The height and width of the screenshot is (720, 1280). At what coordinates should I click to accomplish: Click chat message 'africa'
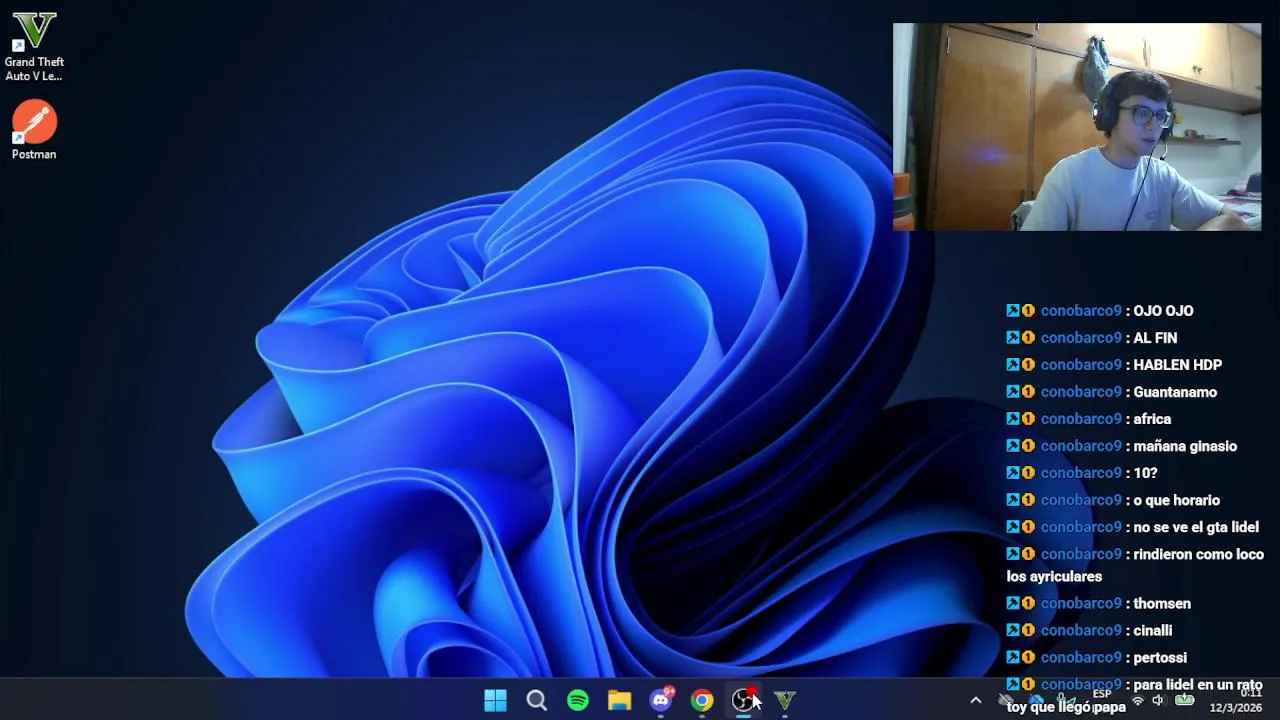[1152, 419]
